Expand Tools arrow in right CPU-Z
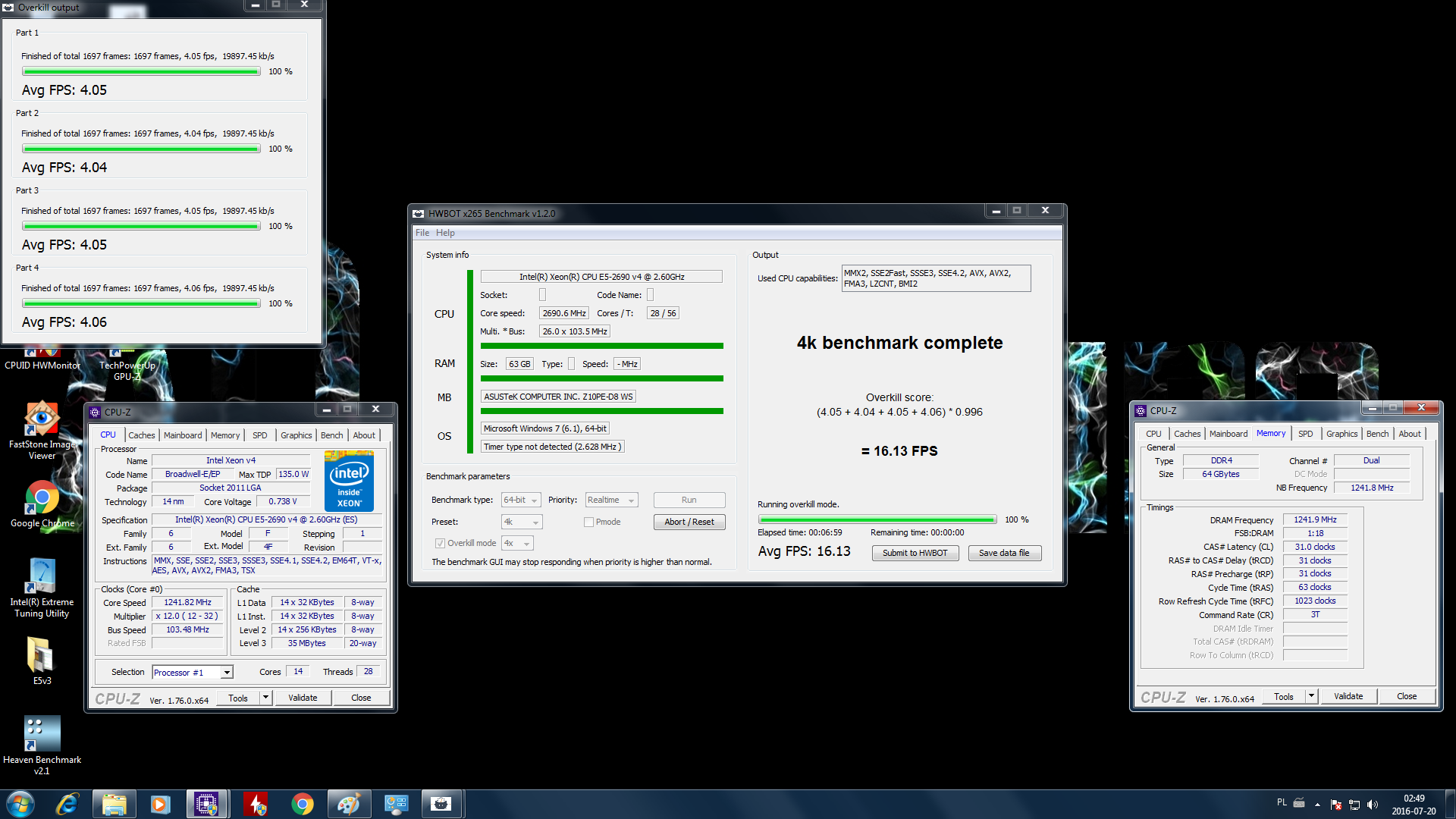The image size is (1456, 819). (1311, 696)
